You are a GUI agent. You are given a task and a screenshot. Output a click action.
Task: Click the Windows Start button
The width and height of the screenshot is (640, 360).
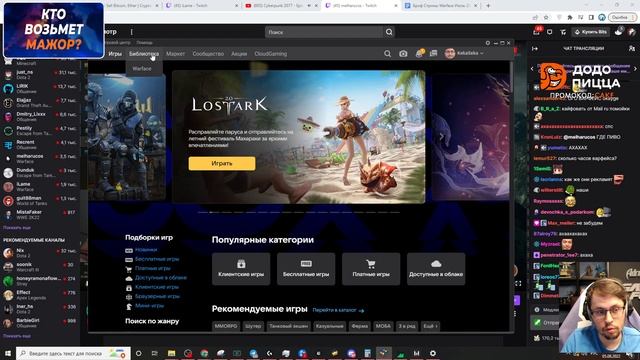click(7, 353)
